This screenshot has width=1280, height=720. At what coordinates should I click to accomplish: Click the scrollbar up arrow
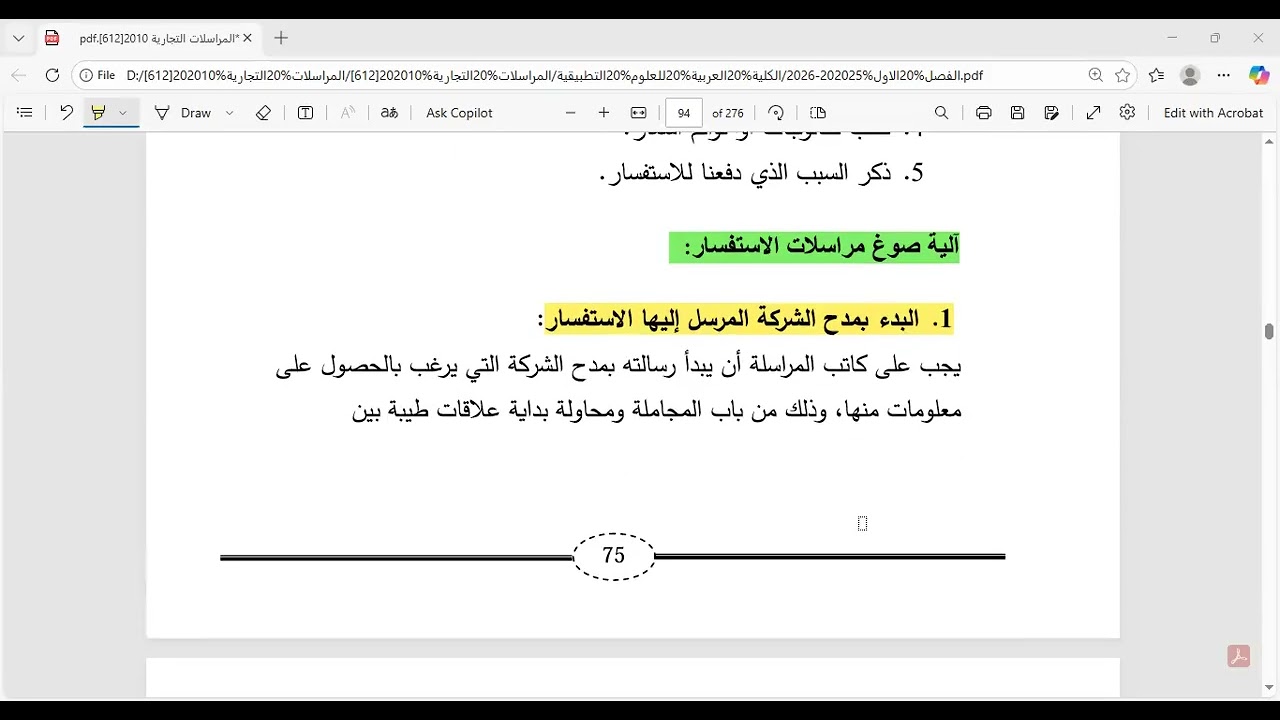tap(1269, 141)
